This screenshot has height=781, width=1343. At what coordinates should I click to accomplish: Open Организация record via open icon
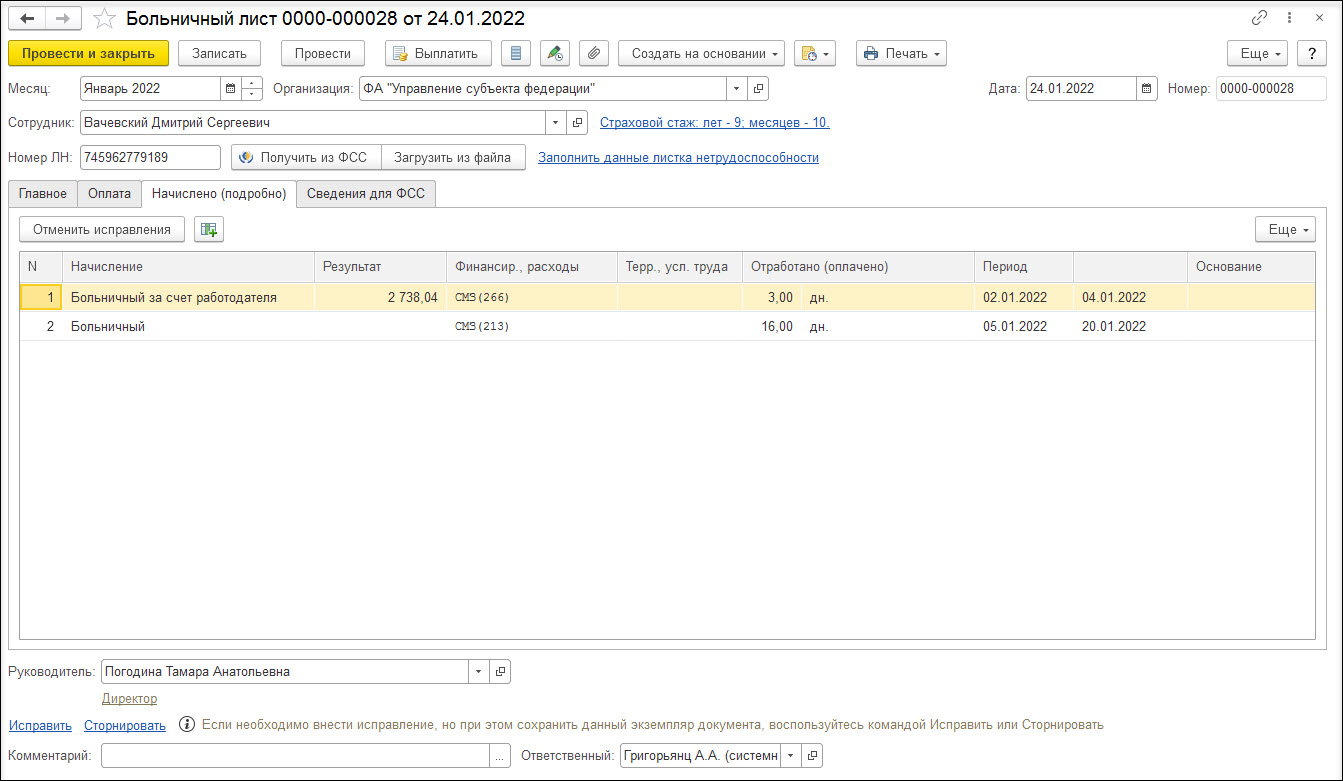pos(759,89)
